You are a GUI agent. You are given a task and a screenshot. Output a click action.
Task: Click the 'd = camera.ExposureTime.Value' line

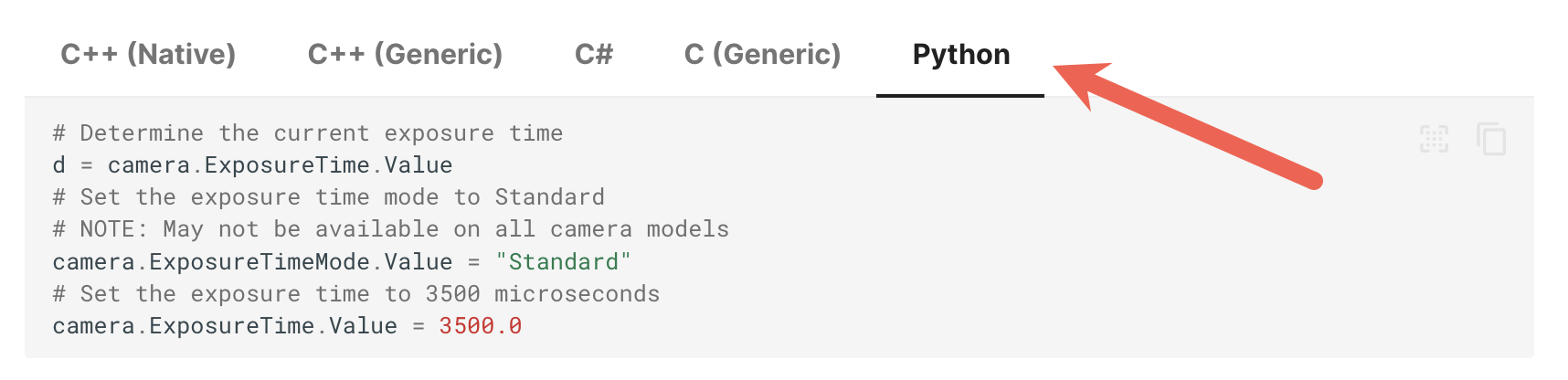(252, 165)
